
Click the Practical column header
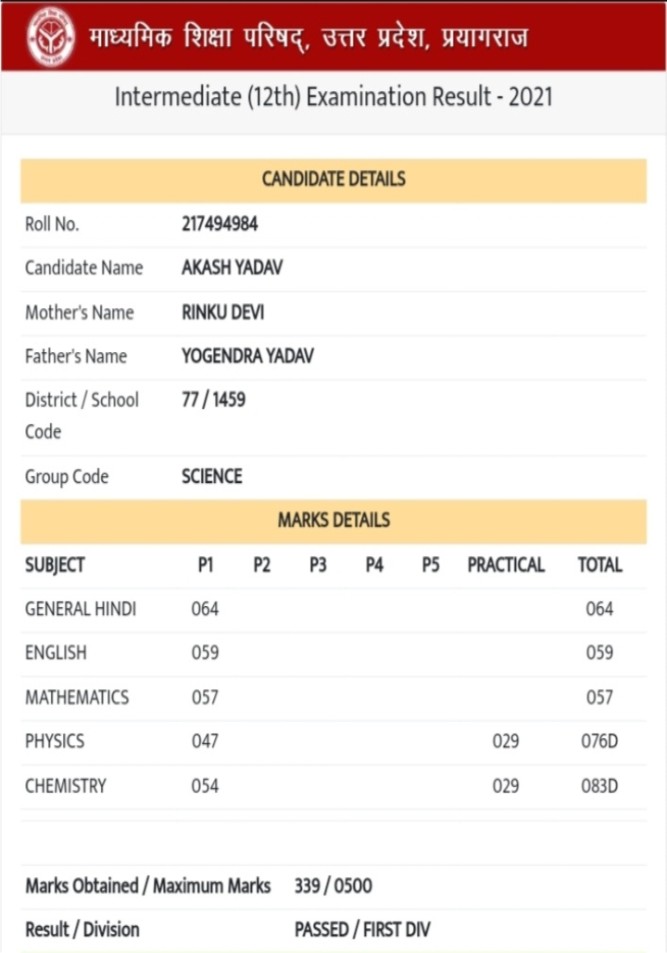click(x=506, y=565)
